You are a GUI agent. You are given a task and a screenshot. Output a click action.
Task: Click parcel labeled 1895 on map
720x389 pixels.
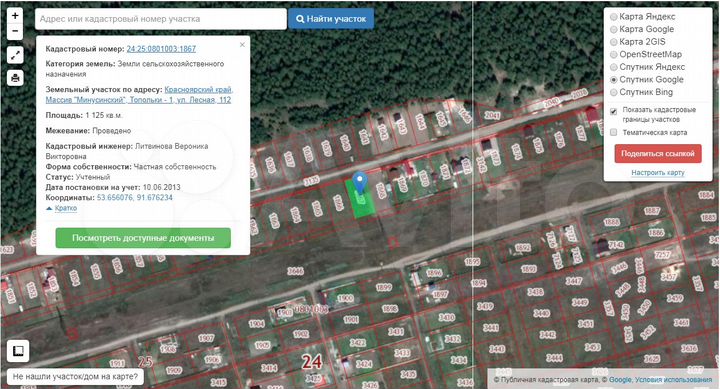[472, 261]
